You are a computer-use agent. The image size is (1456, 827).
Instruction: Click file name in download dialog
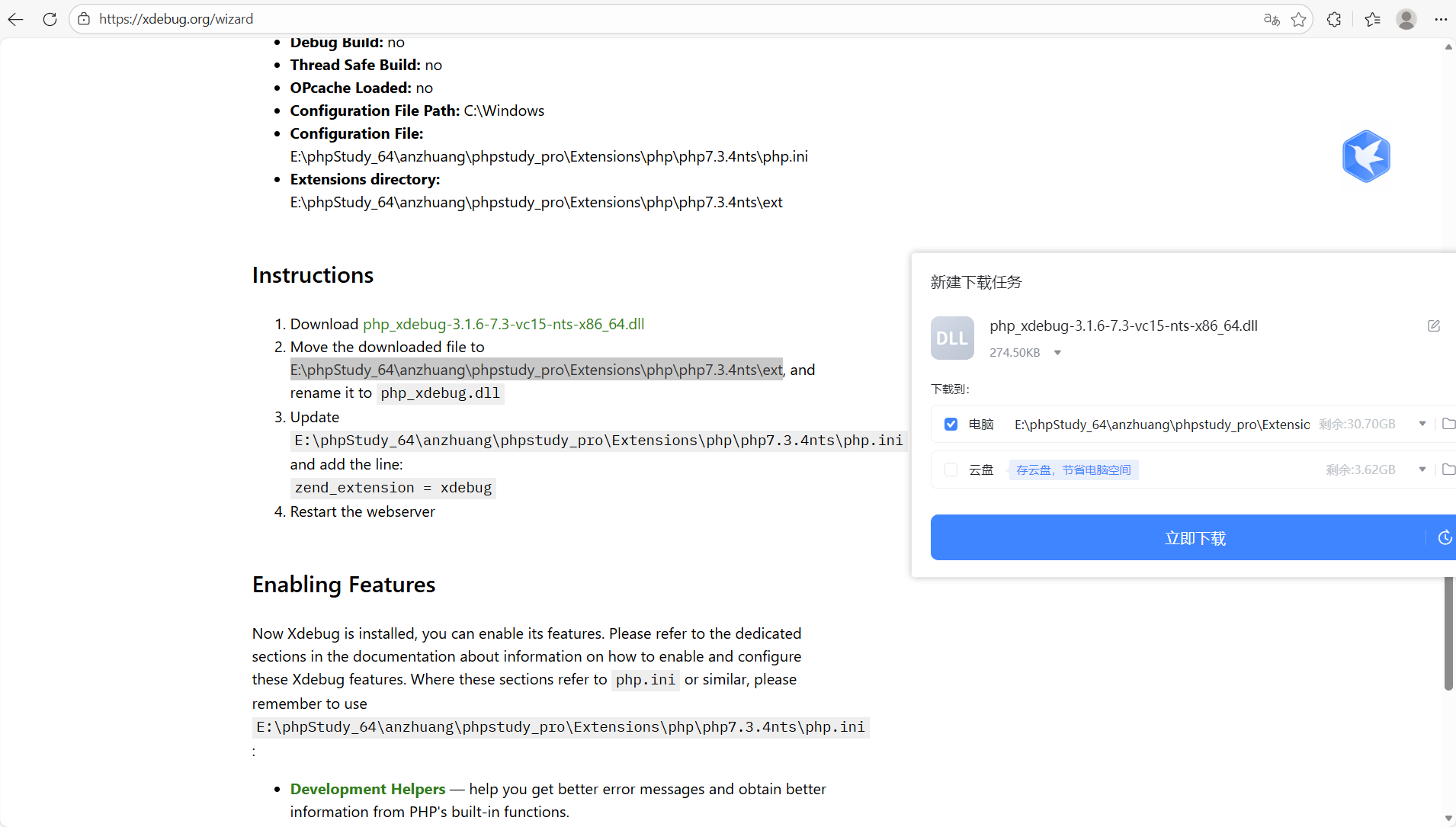click(1123, 325)
